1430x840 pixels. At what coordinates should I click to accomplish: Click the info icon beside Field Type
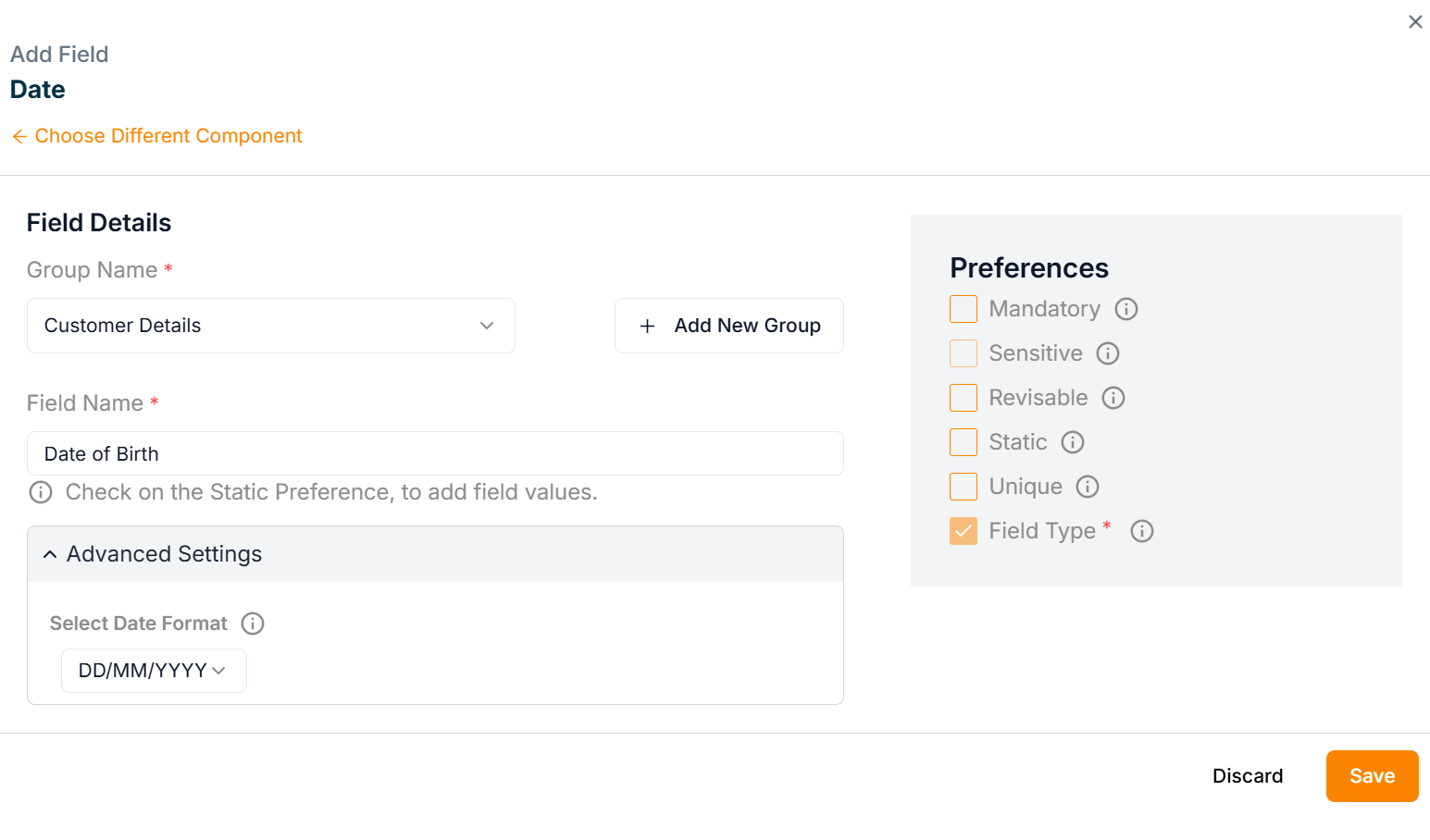click(x=1141, y=531)
